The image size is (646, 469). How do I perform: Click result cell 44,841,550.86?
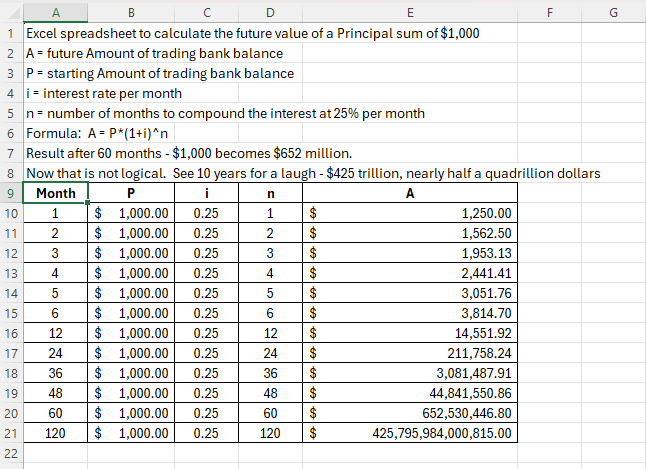coord(410,393)
